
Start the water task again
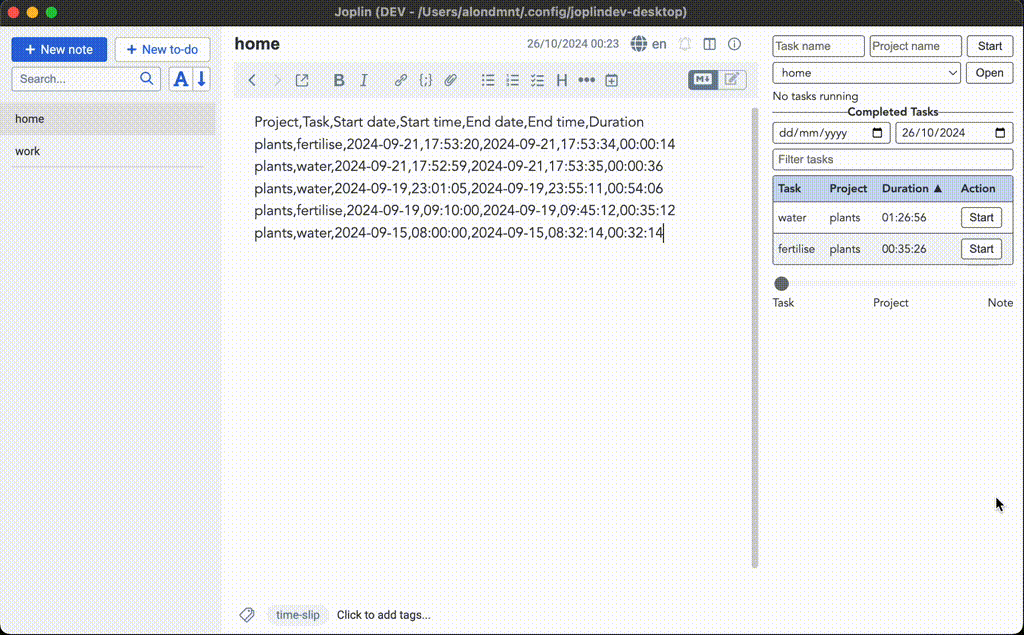coord(981,218)
